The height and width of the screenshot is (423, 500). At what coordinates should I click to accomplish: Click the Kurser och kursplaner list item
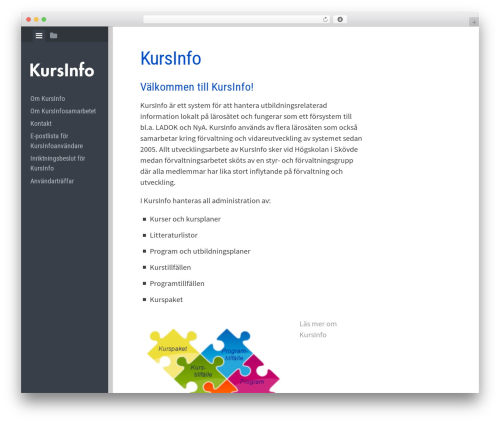tap(185, 219)
